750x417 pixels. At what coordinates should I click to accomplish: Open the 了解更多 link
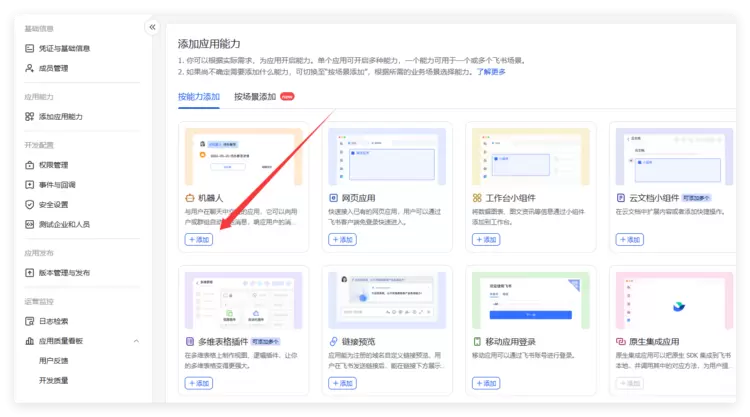coord(491,72)
